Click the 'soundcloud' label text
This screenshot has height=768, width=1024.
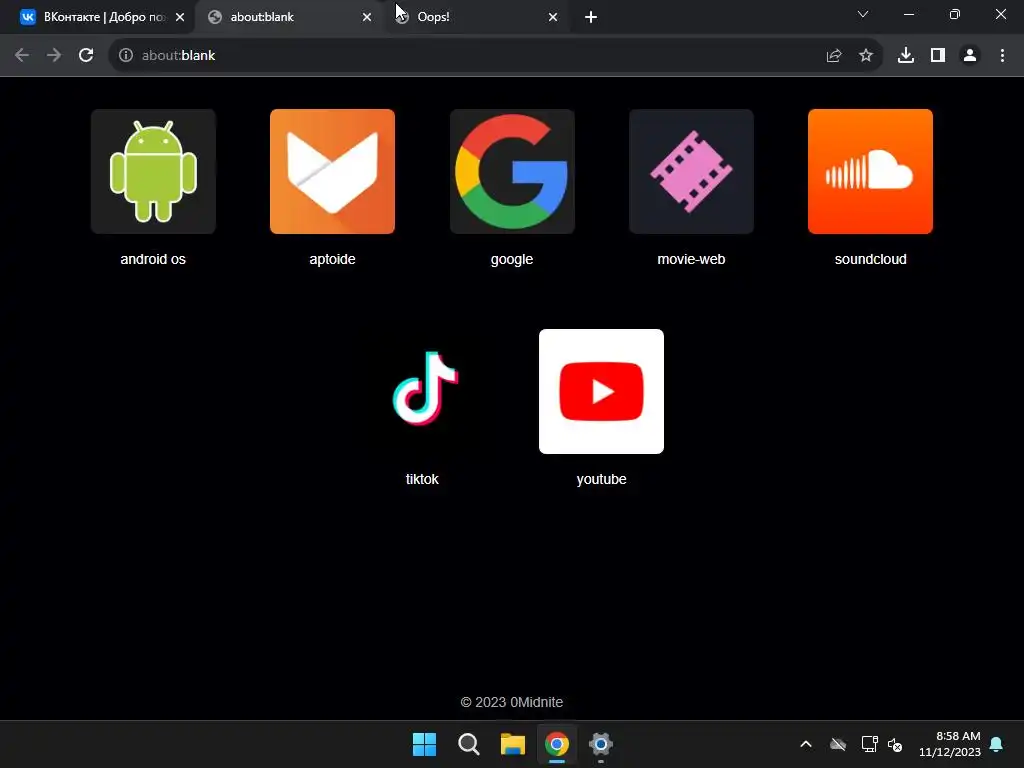point(870,259)
